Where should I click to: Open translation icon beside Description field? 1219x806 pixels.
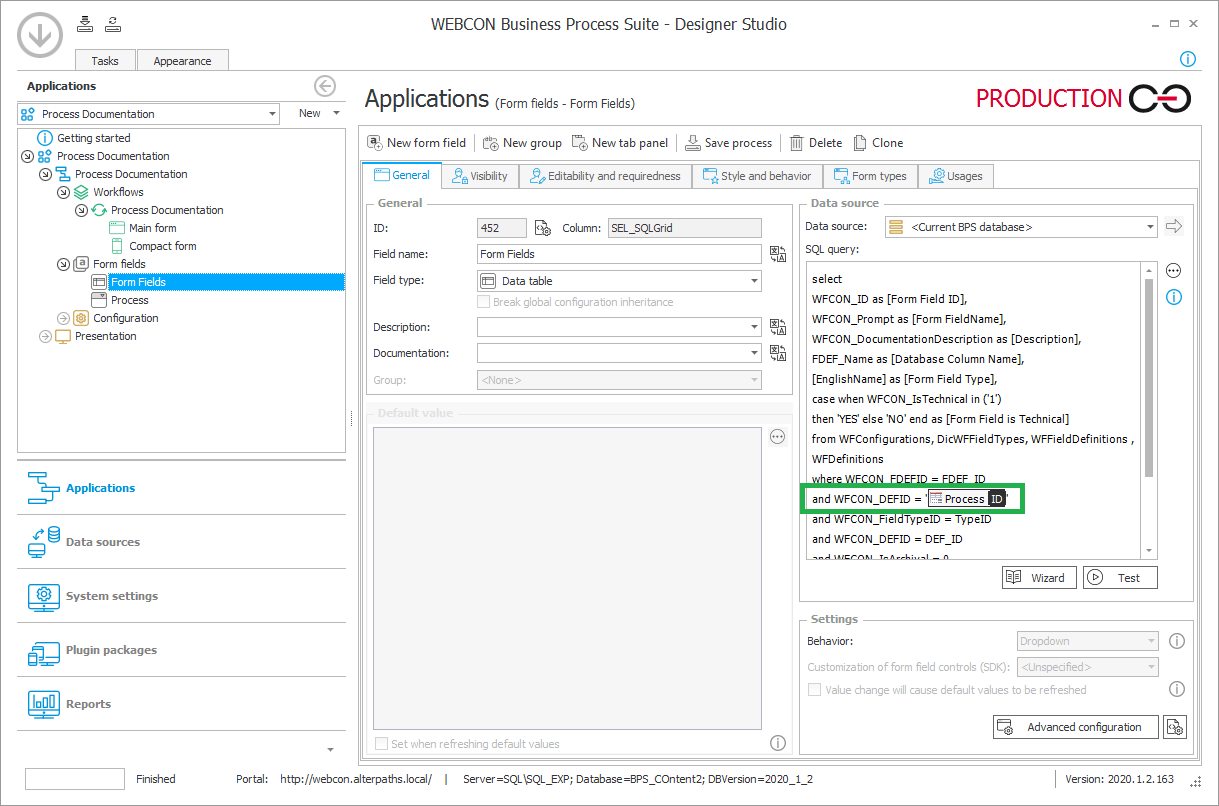(778, 326)
